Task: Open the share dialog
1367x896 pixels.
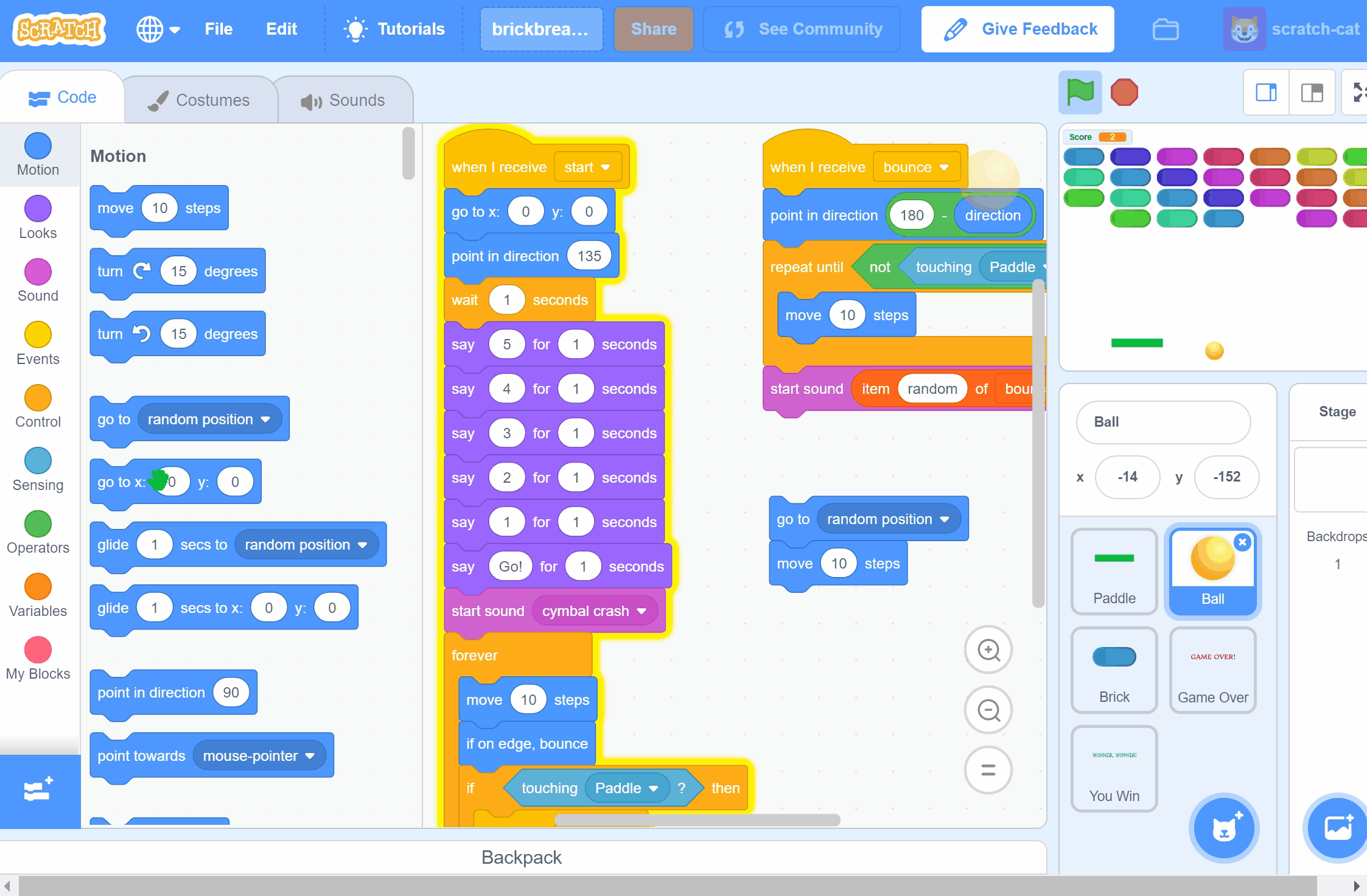Action: coord(653,28)
